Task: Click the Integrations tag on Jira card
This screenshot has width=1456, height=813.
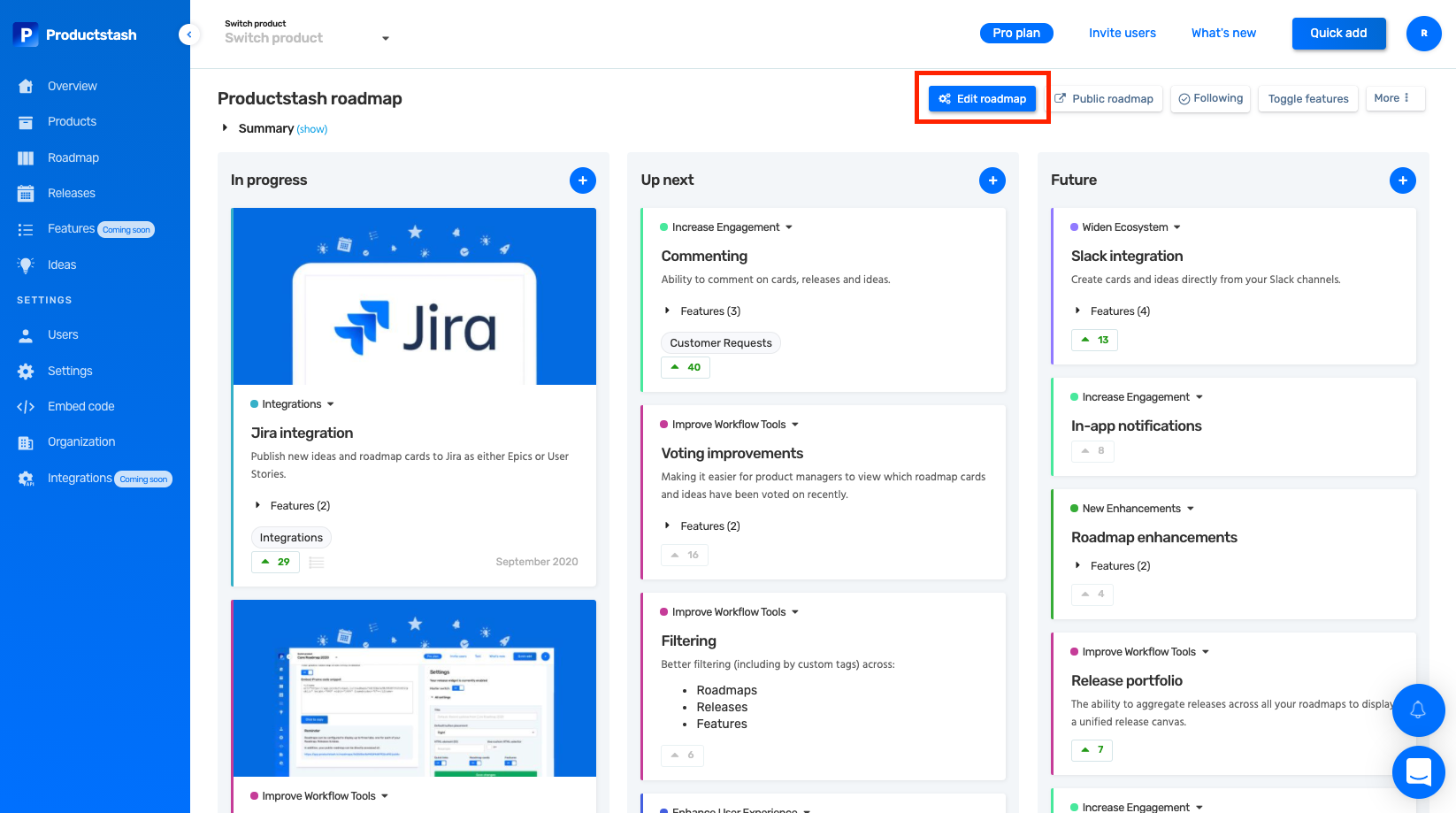Action: click(x=291, y=538)
